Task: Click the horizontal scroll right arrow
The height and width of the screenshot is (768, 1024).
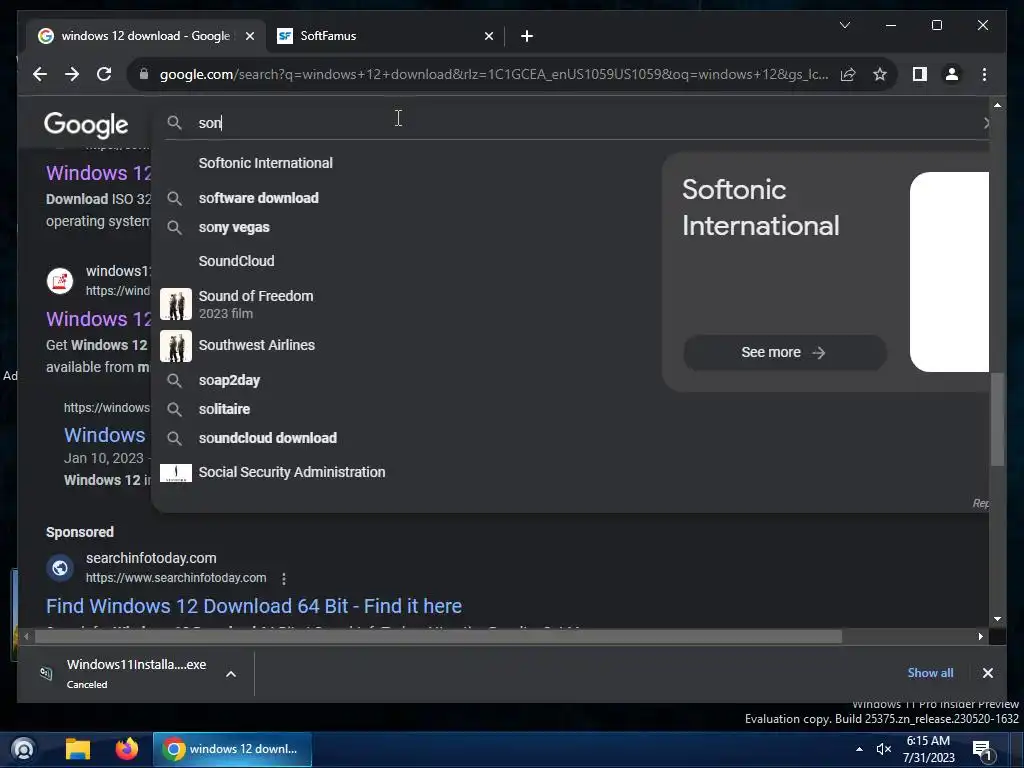Action: 980,636
